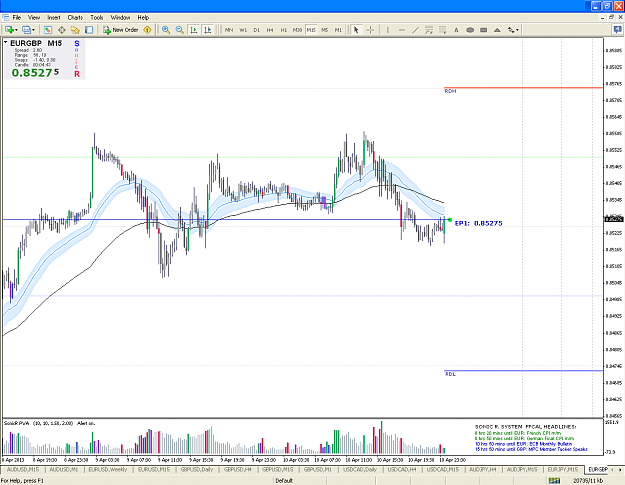Click the Zoom Out magnifier
The width and height of the screenshot is (625, 485).
coord(180,30)
